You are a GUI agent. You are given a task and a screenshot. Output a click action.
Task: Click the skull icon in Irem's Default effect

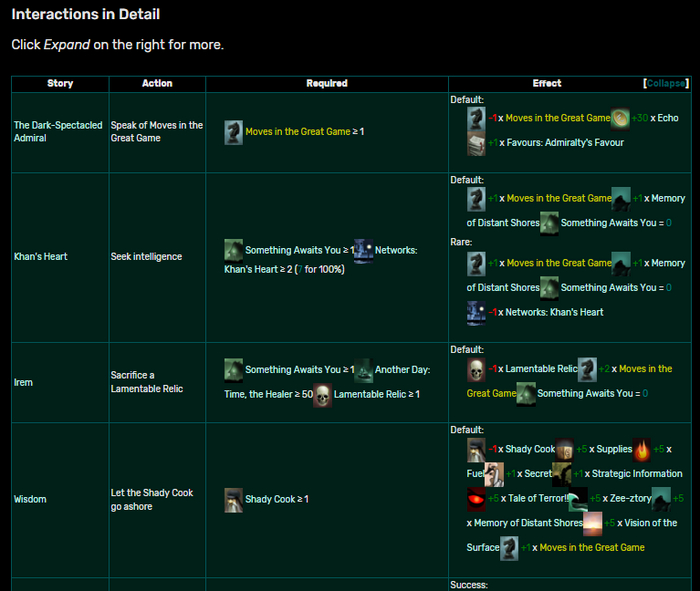click(476, 370)
